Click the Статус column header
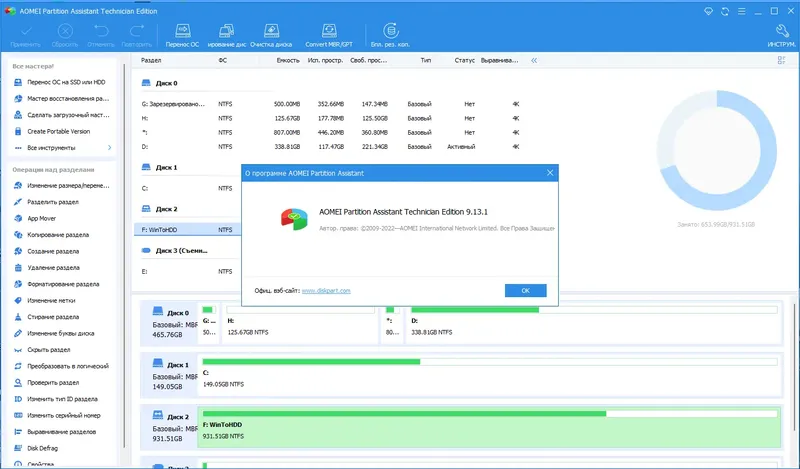The image size is (800, 469). 464,60
